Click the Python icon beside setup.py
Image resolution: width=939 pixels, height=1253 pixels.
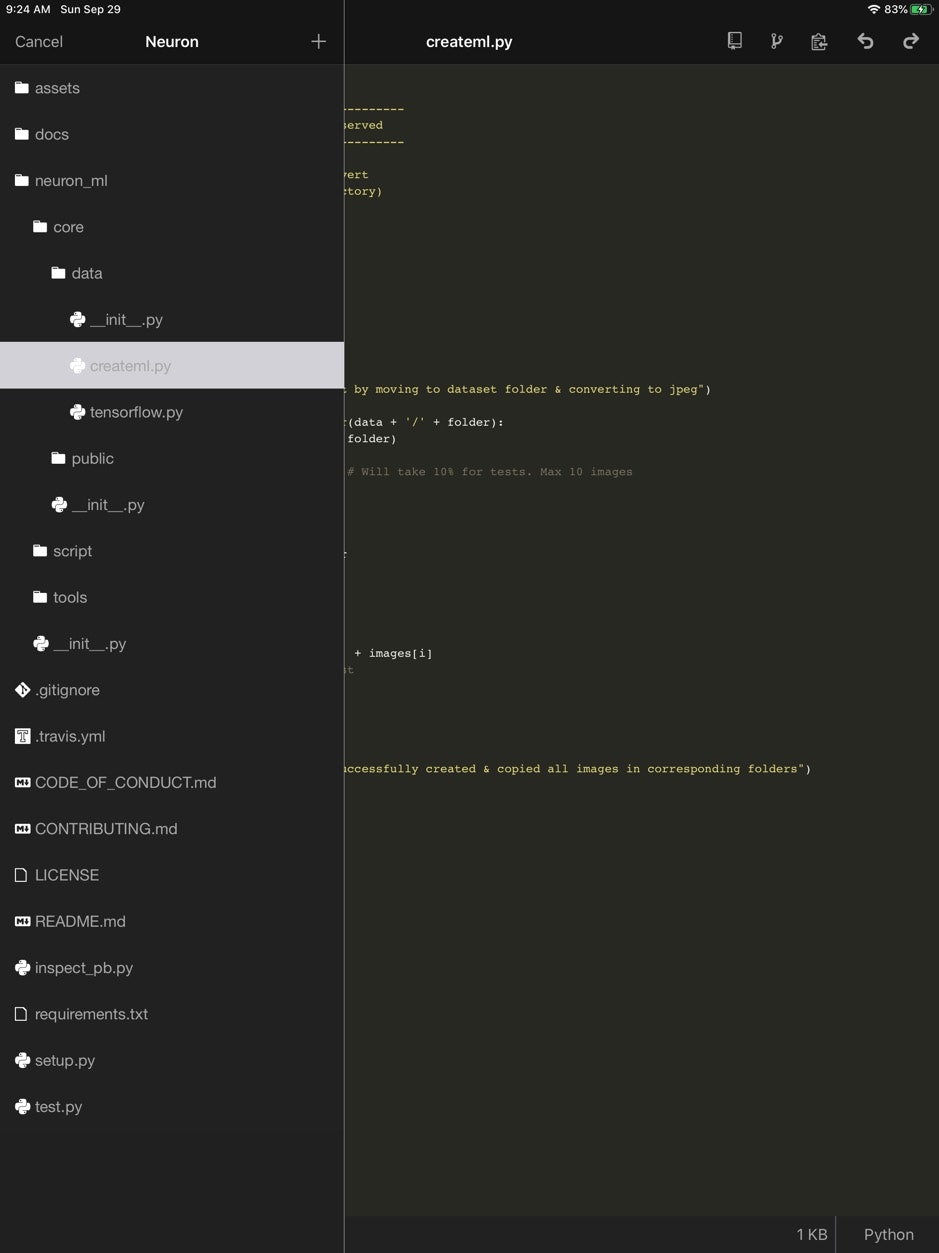(x=22, y=1060)
